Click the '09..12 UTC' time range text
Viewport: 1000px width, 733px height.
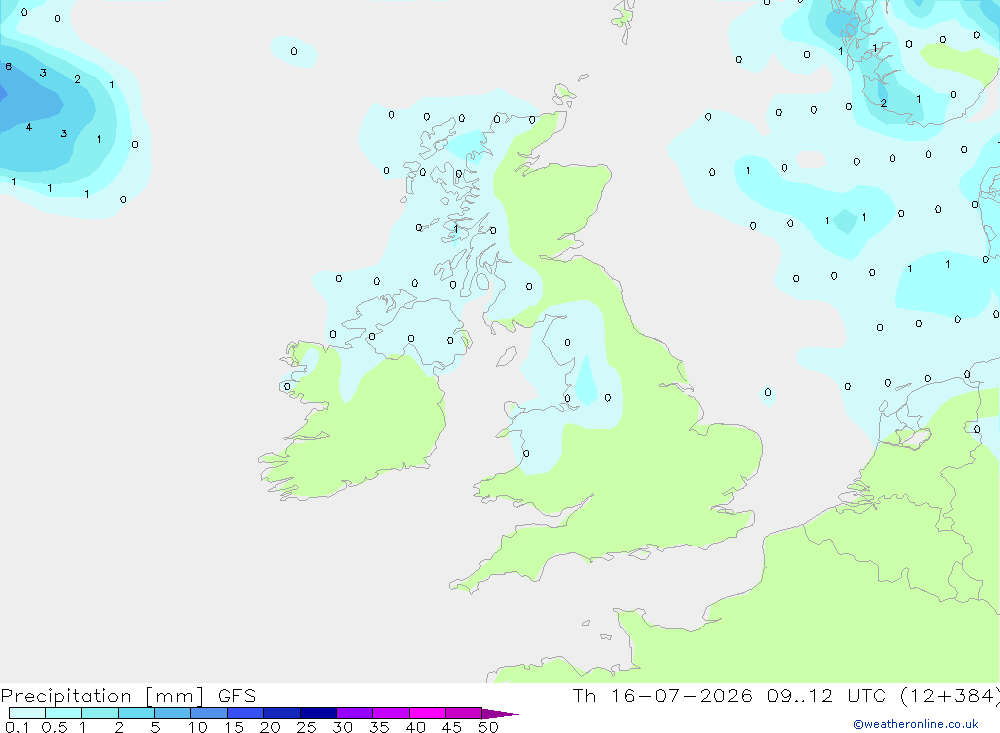pyautogui.click(x=827, y=695)
